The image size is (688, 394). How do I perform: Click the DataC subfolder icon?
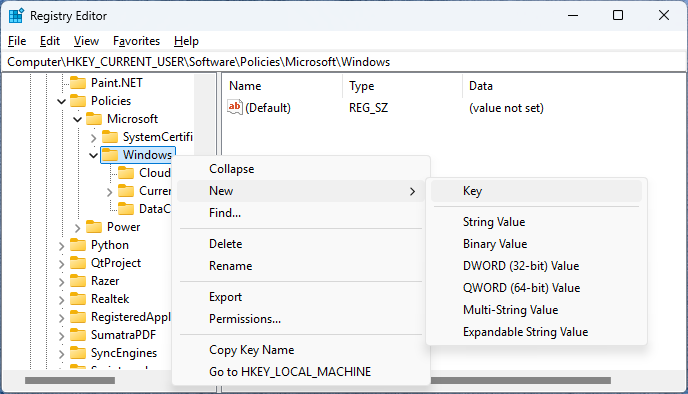pos(126,208)
